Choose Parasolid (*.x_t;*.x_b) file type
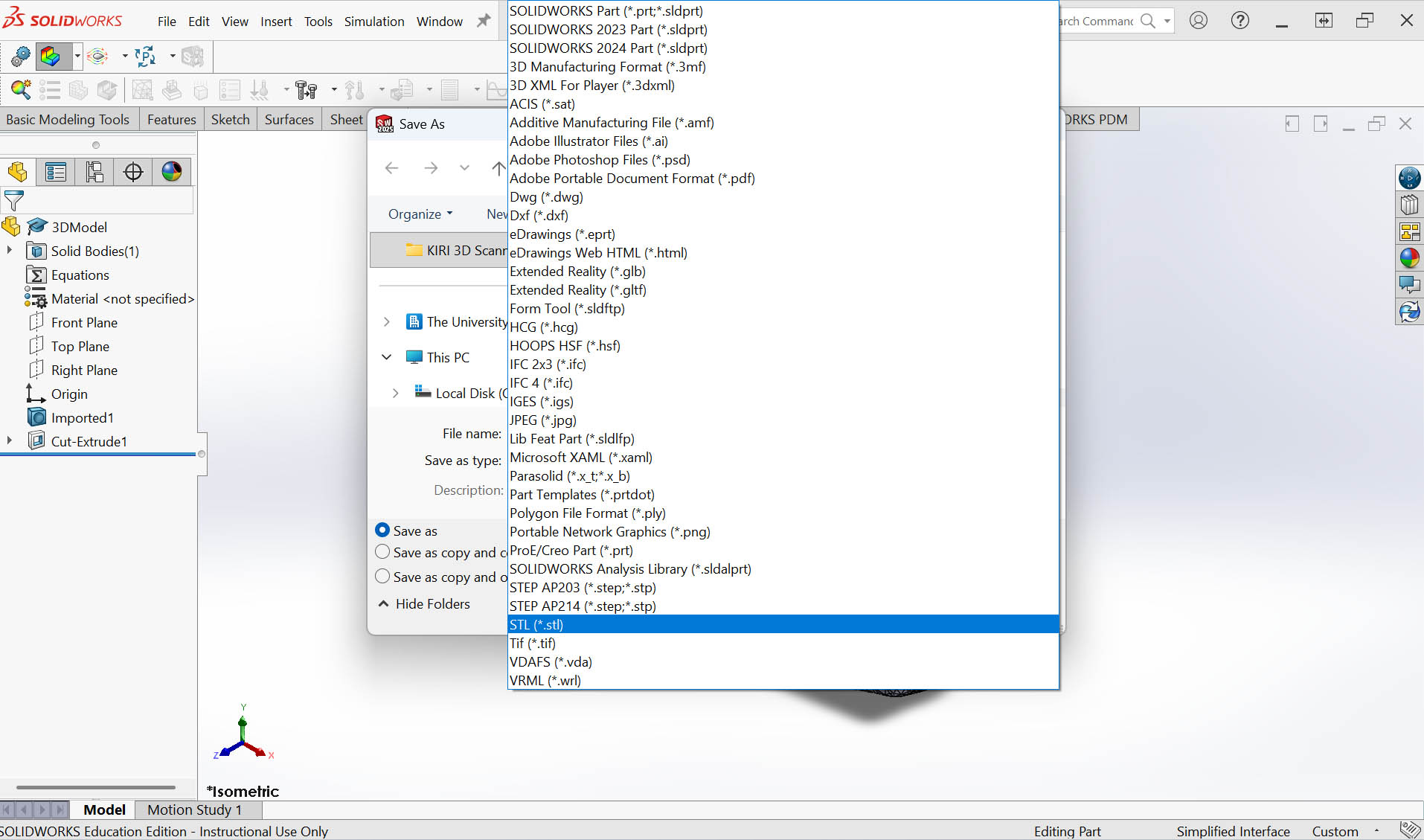Screen dimensions: 1424x840 pos(783,476)
